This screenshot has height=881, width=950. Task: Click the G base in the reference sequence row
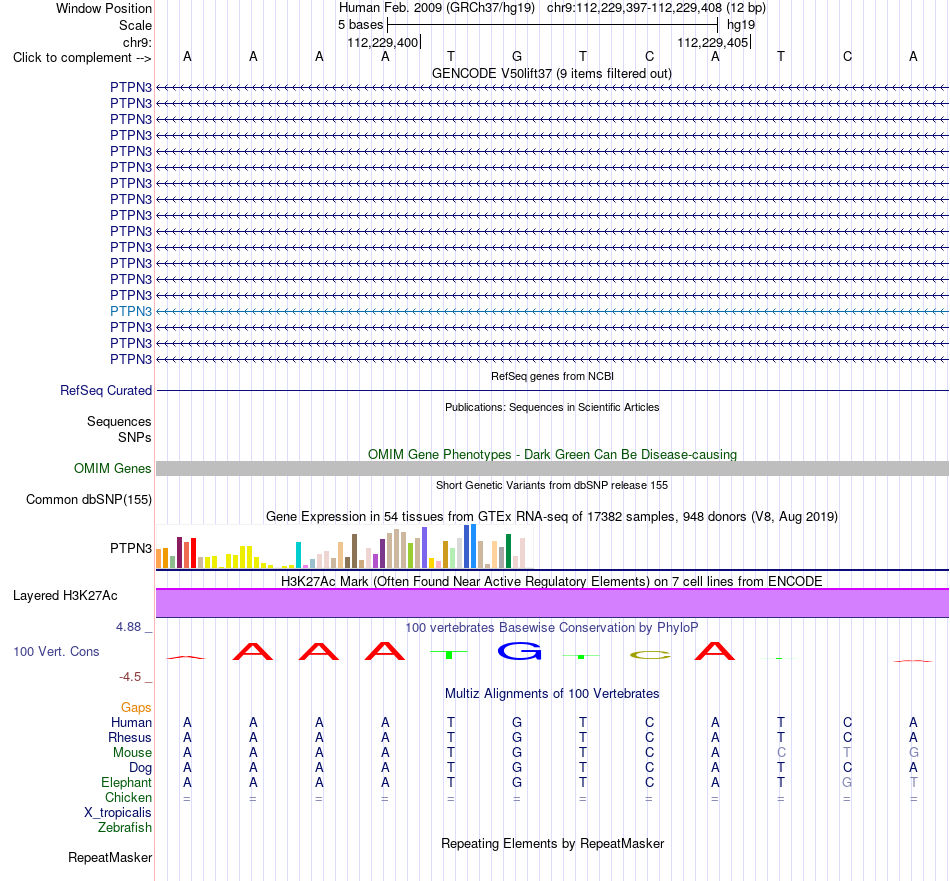pyautogui.click(x=517, y=56)
